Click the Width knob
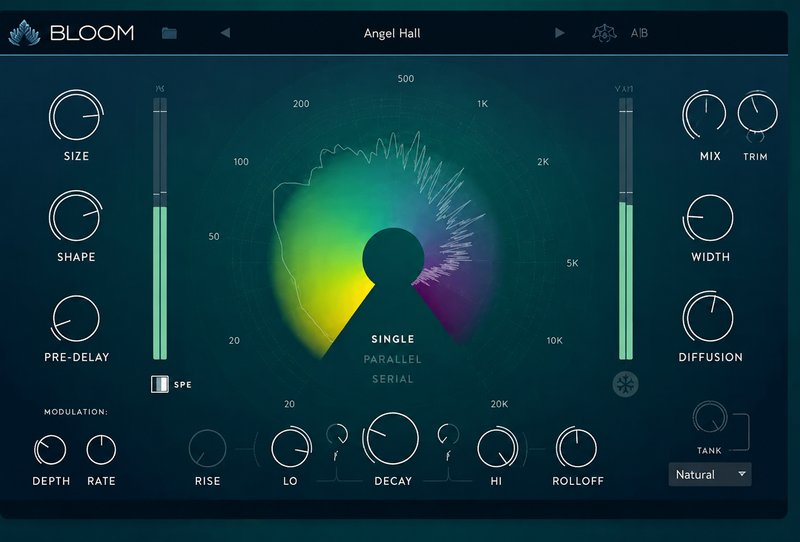The width and height of the screenshot is (800, 542). (x=709, y=218)
